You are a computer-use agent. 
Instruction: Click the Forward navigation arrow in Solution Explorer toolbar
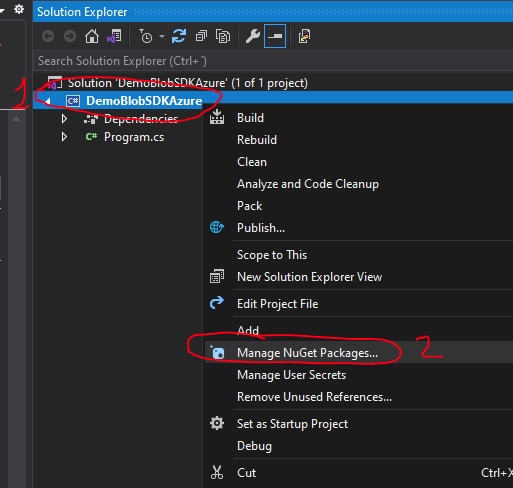coord(70,36)
